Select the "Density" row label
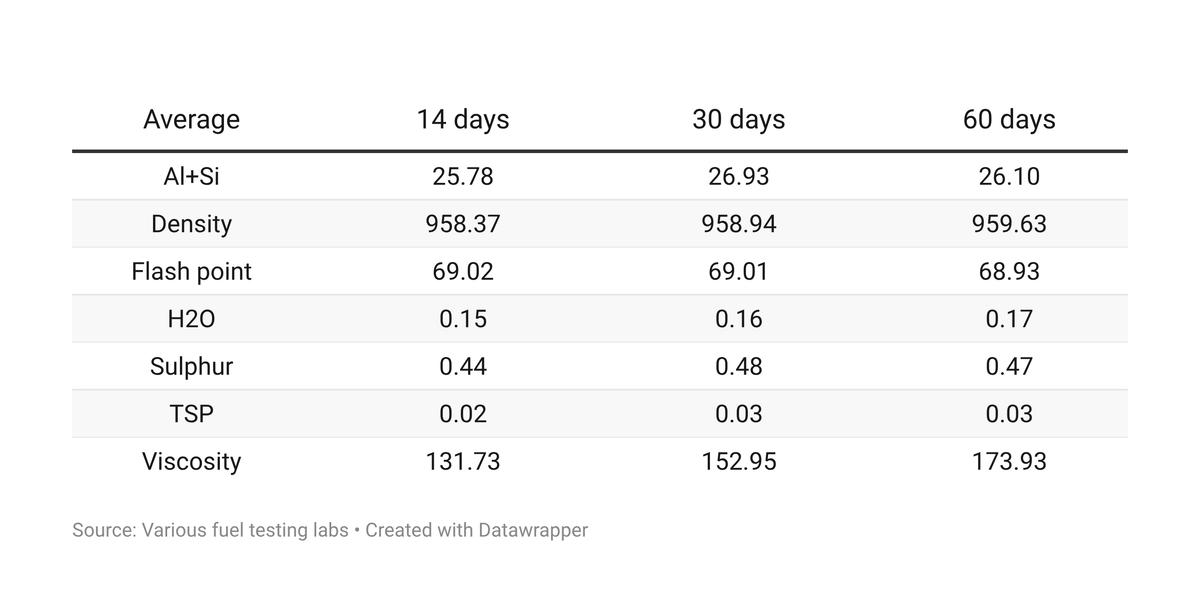This screenshot has height=614, width=1200. tap(191, 224)
